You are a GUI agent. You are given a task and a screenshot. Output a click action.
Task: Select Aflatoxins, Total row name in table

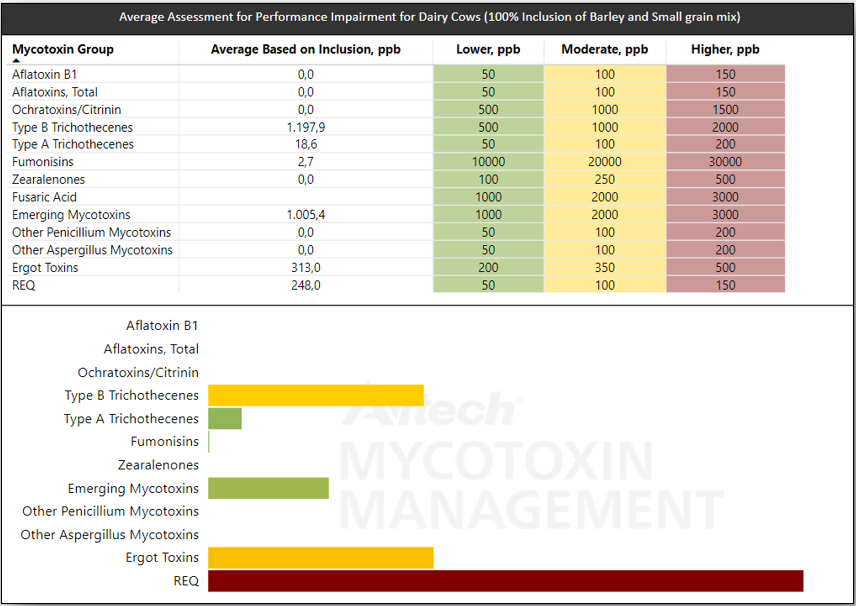(x=55, y=92)
